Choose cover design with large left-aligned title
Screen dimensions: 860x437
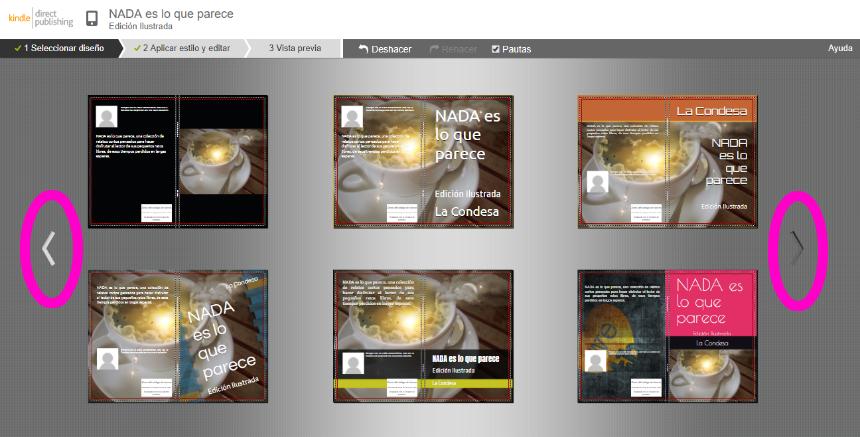(x=423, y=162)
